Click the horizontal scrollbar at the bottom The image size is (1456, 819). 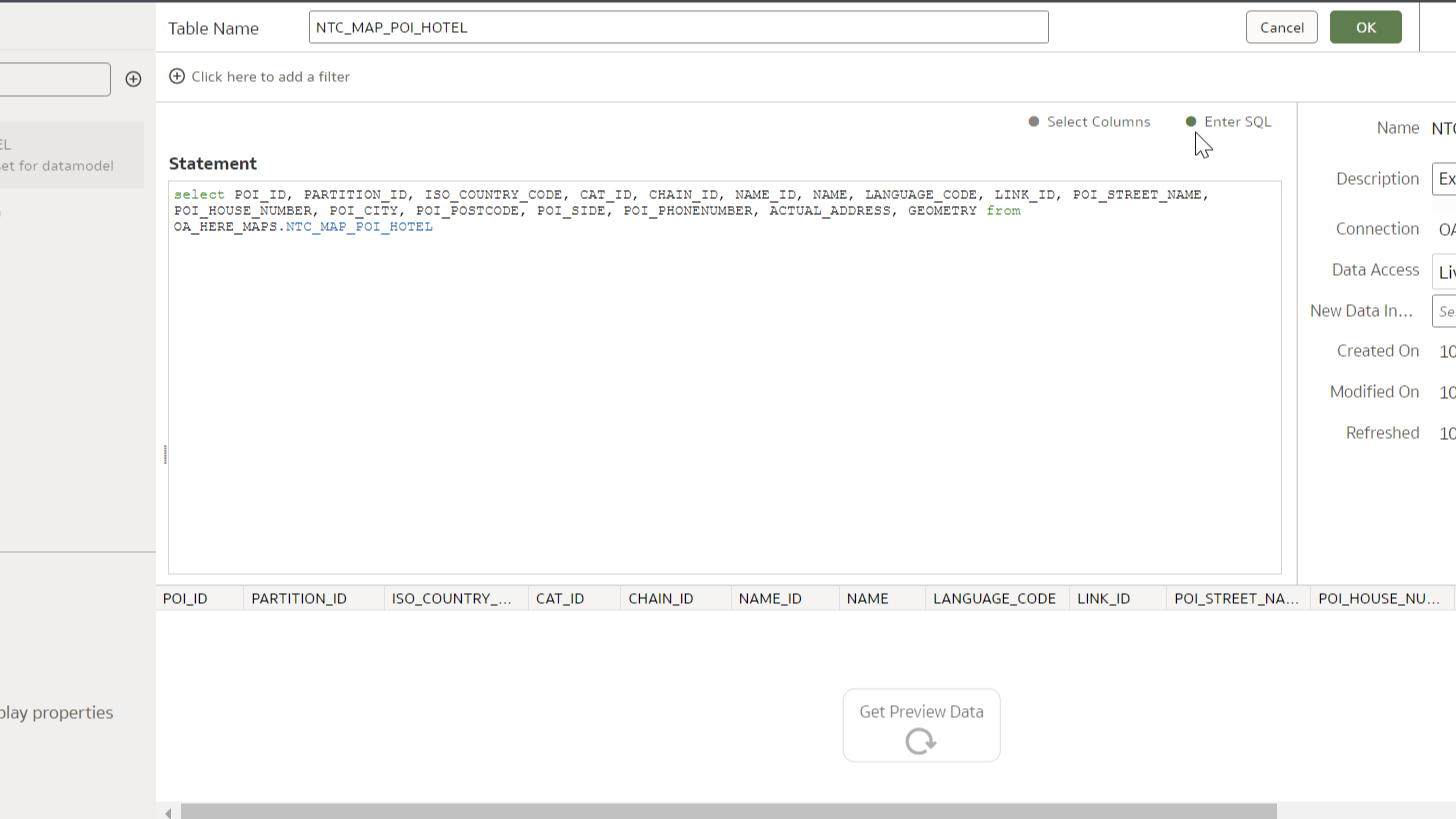click(x=730, y=811)
